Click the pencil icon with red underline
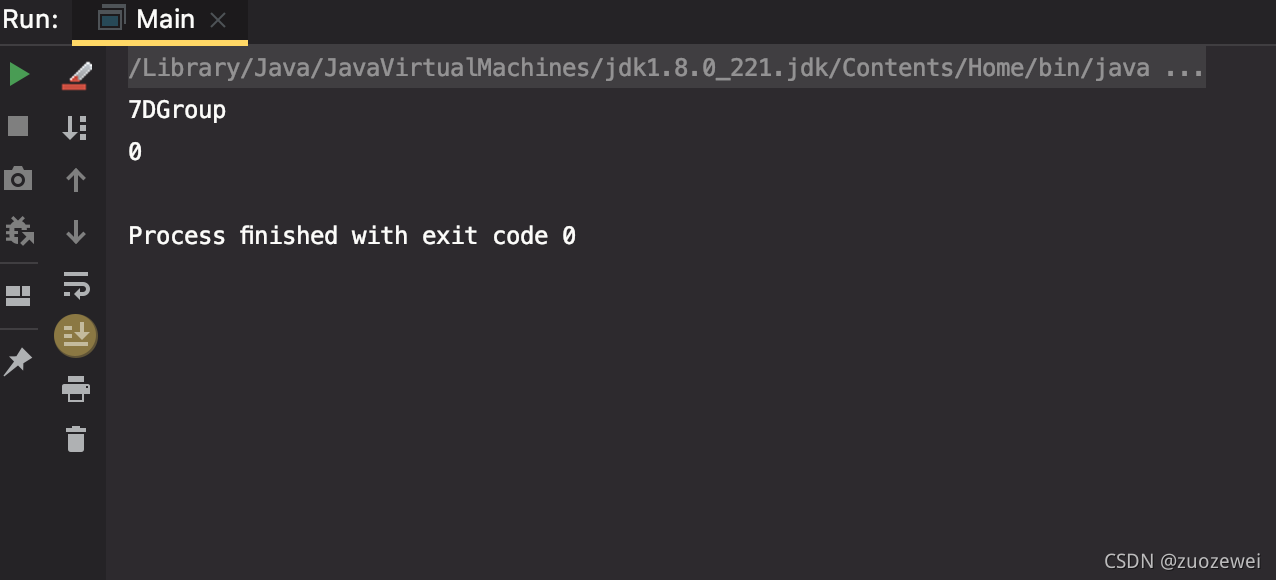 tap(76, 75)
